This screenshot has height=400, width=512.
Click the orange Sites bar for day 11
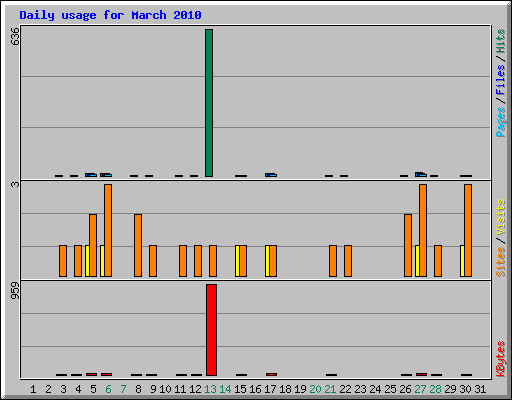[183, 261]
